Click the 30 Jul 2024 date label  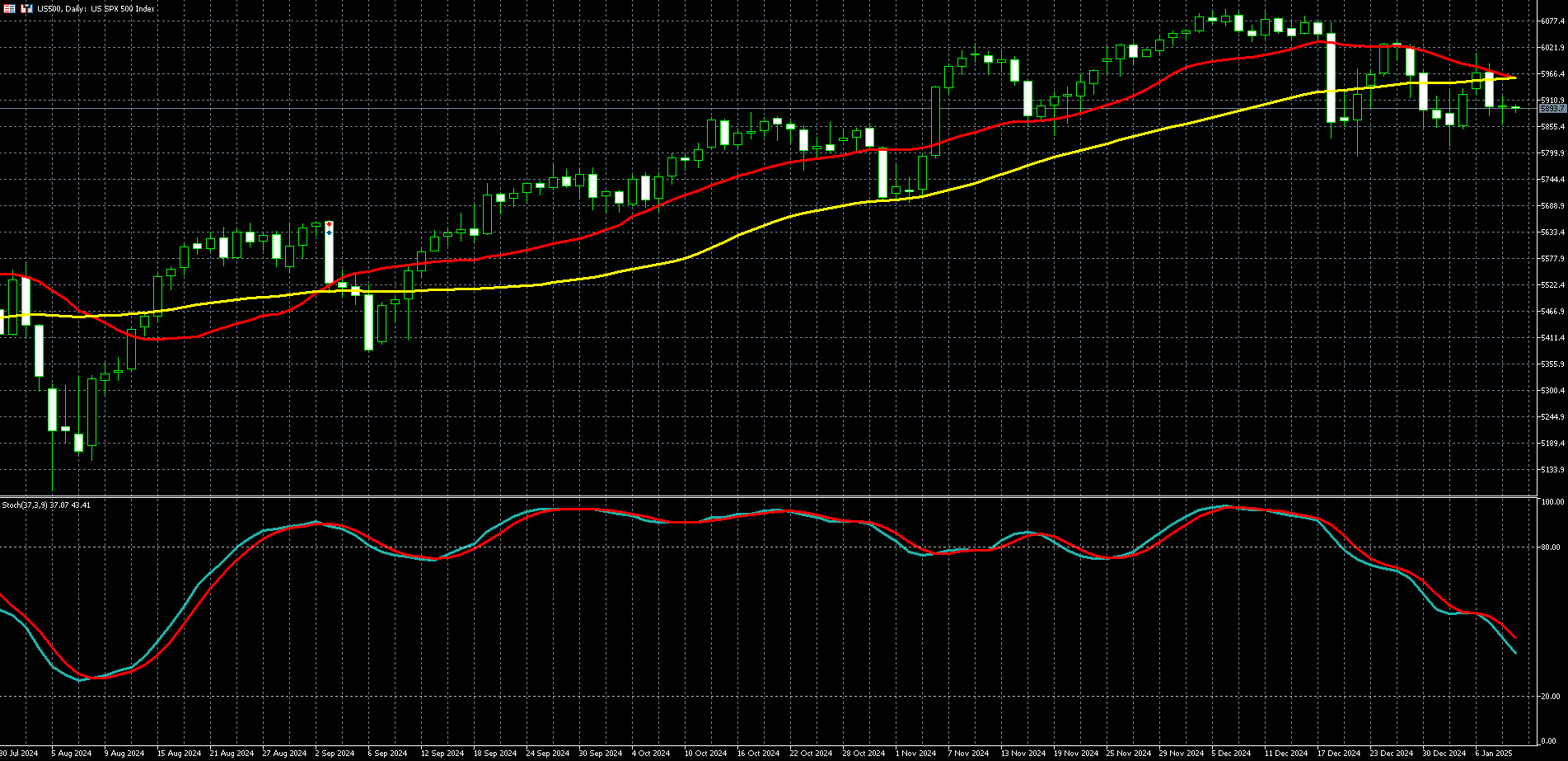19,754
